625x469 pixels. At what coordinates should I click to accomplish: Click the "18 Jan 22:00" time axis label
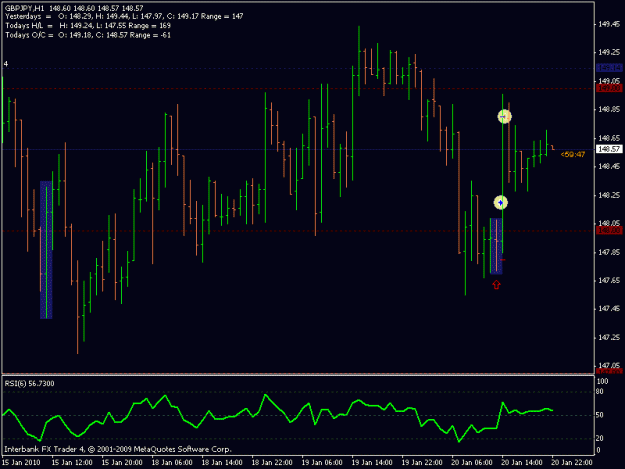(272, 463)
